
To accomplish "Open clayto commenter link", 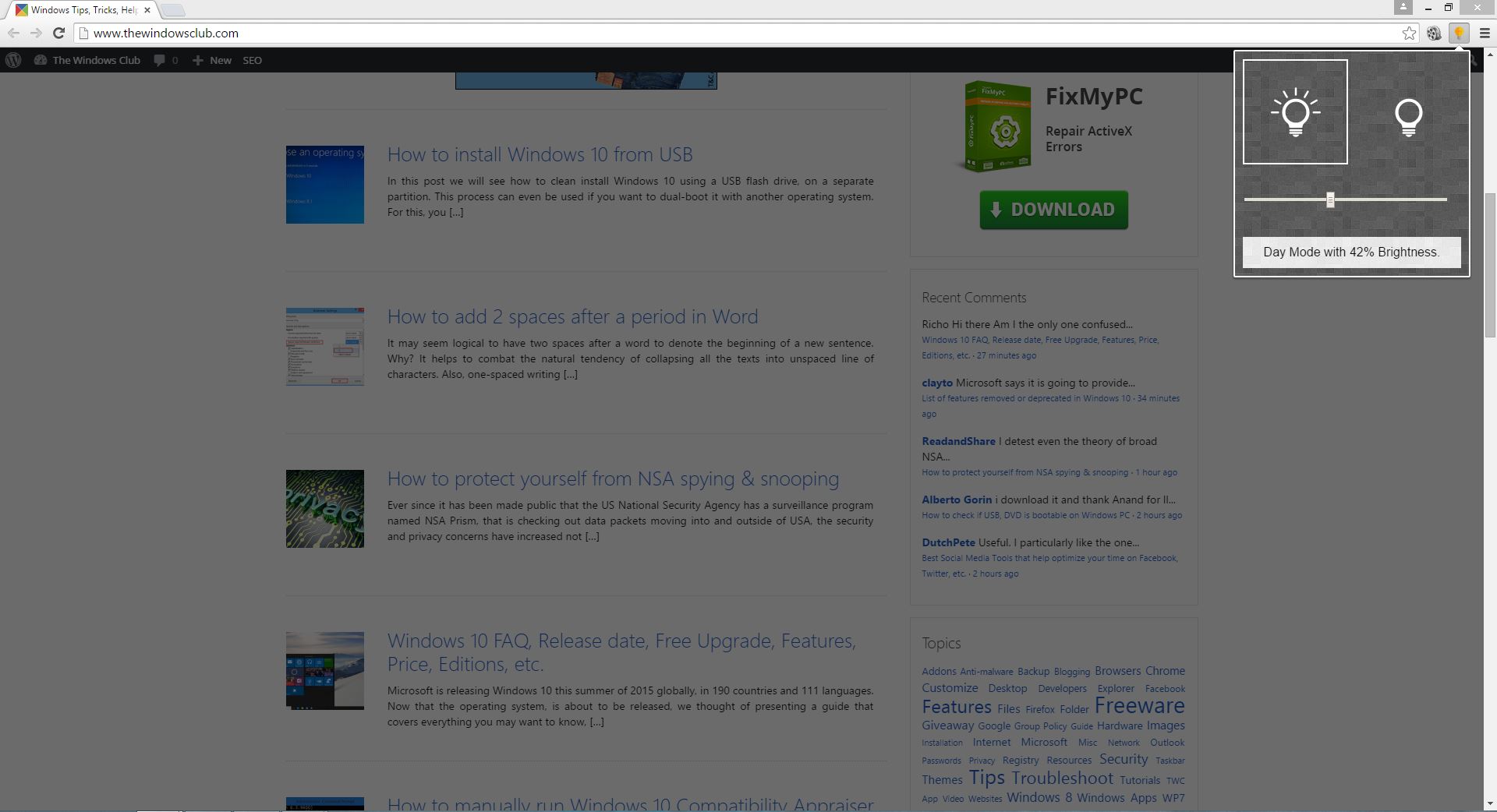I will [937, 383].
